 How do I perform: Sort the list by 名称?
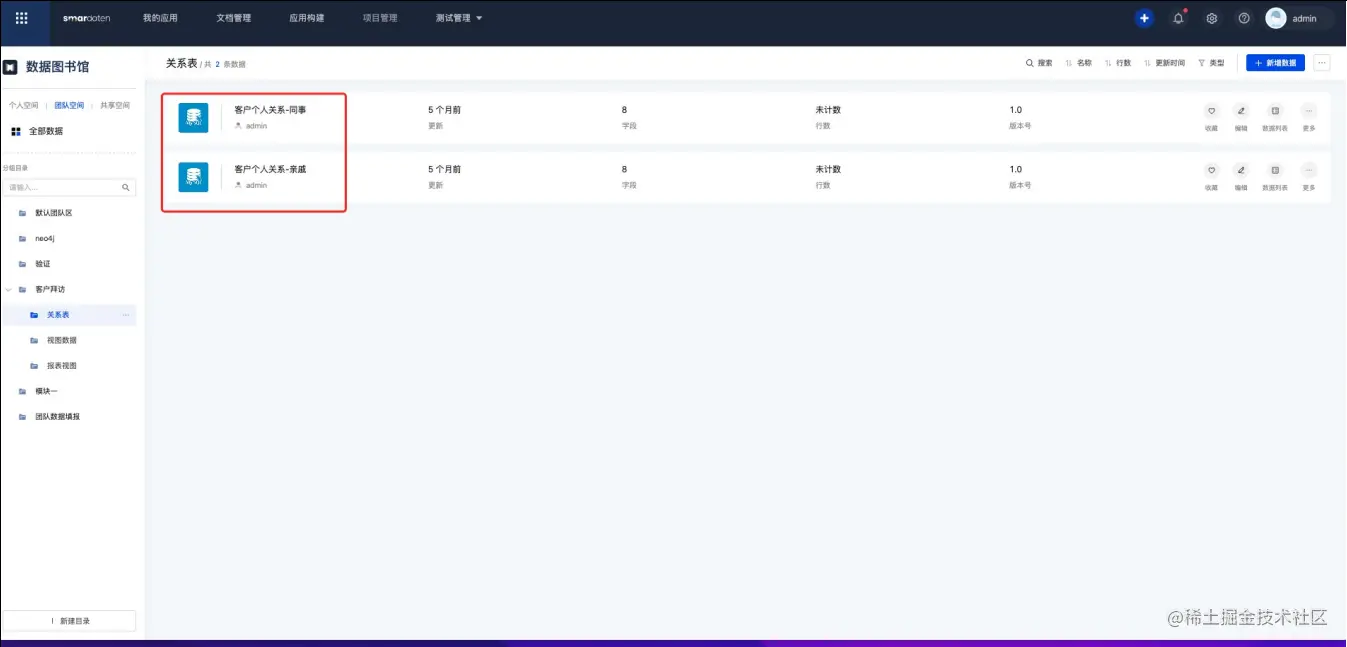(x=1079, y=63)
